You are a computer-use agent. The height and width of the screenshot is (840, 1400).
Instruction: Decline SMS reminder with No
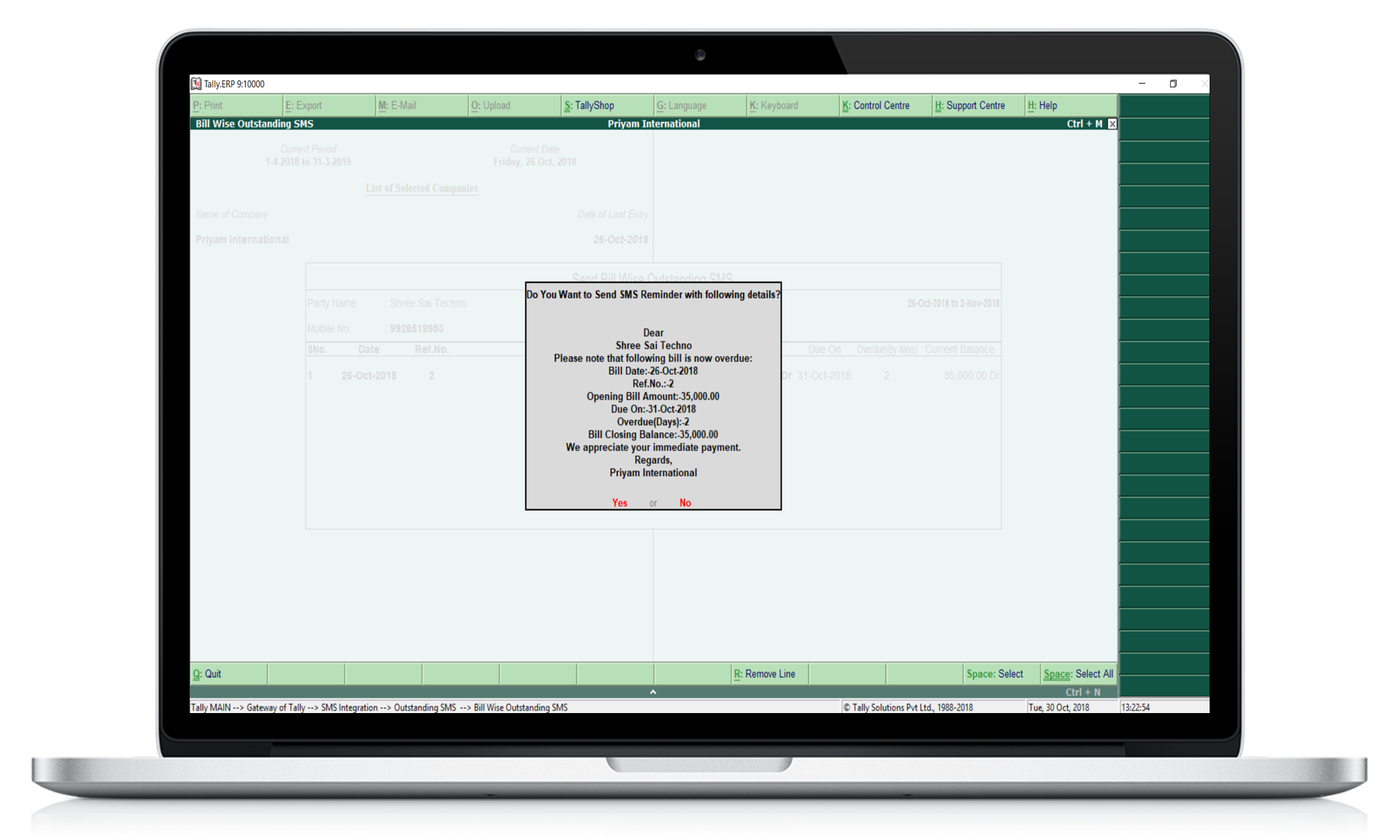tap(685, 503)
